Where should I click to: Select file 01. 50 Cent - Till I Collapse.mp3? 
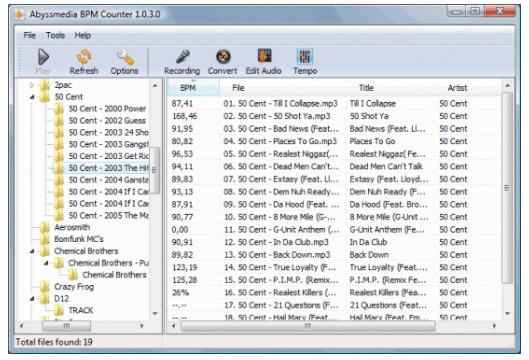(x=280, y=104)
